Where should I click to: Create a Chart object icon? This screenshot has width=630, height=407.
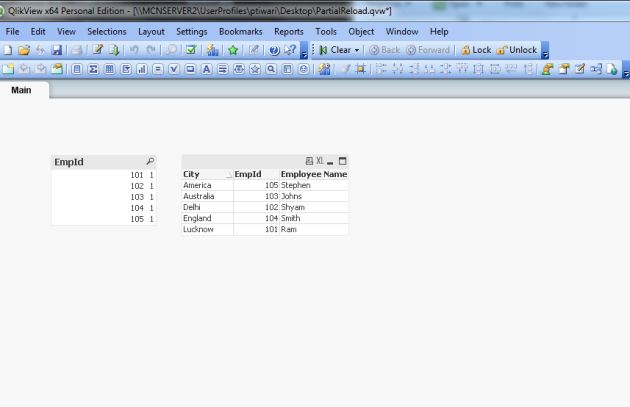pyautogui.click(x=142, y=69)
